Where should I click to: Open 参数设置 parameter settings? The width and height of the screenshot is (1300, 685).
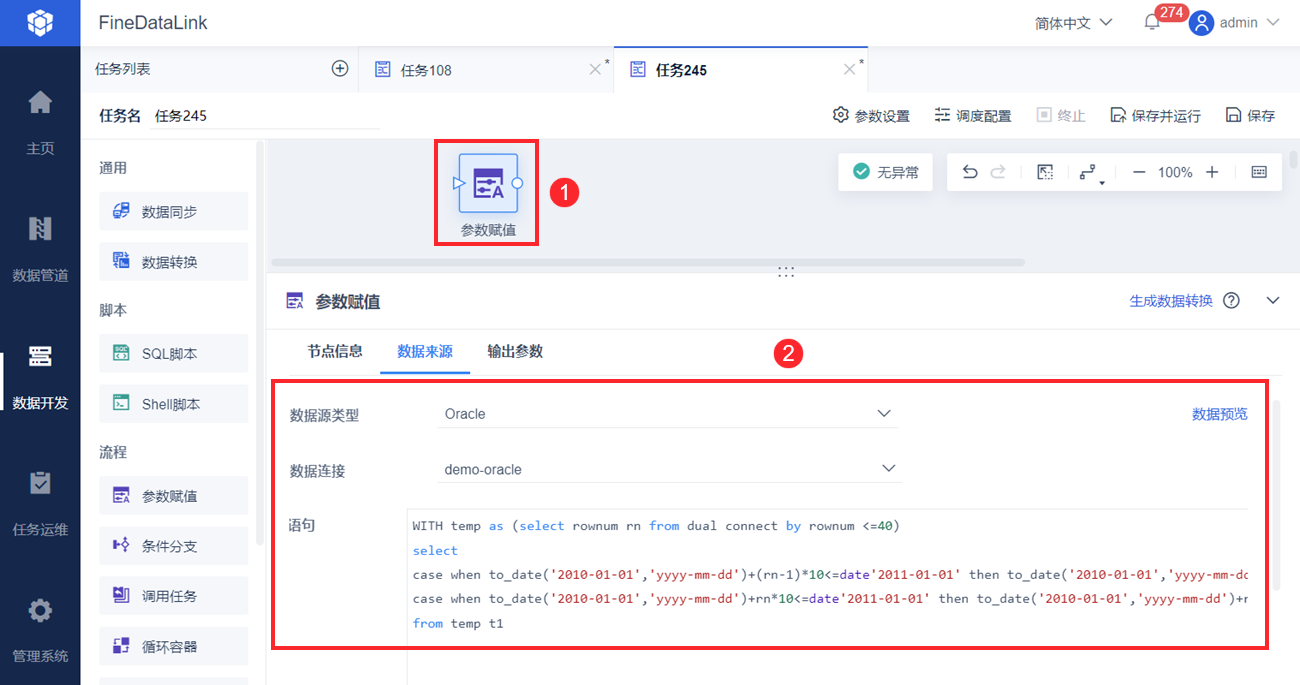[871, 115]
